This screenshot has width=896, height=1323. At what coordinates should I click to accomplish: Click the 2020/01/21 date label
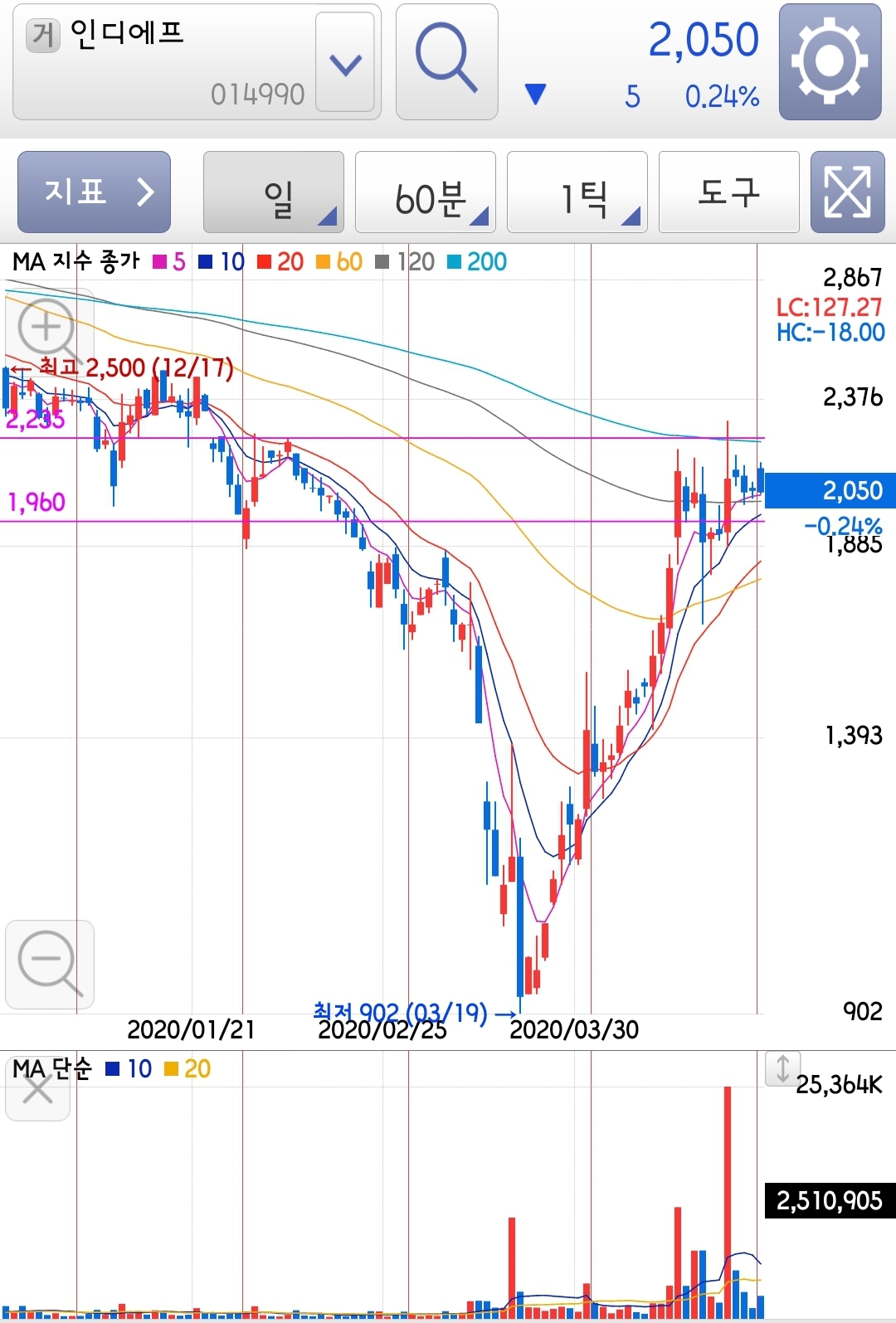tap(191, 1029)
